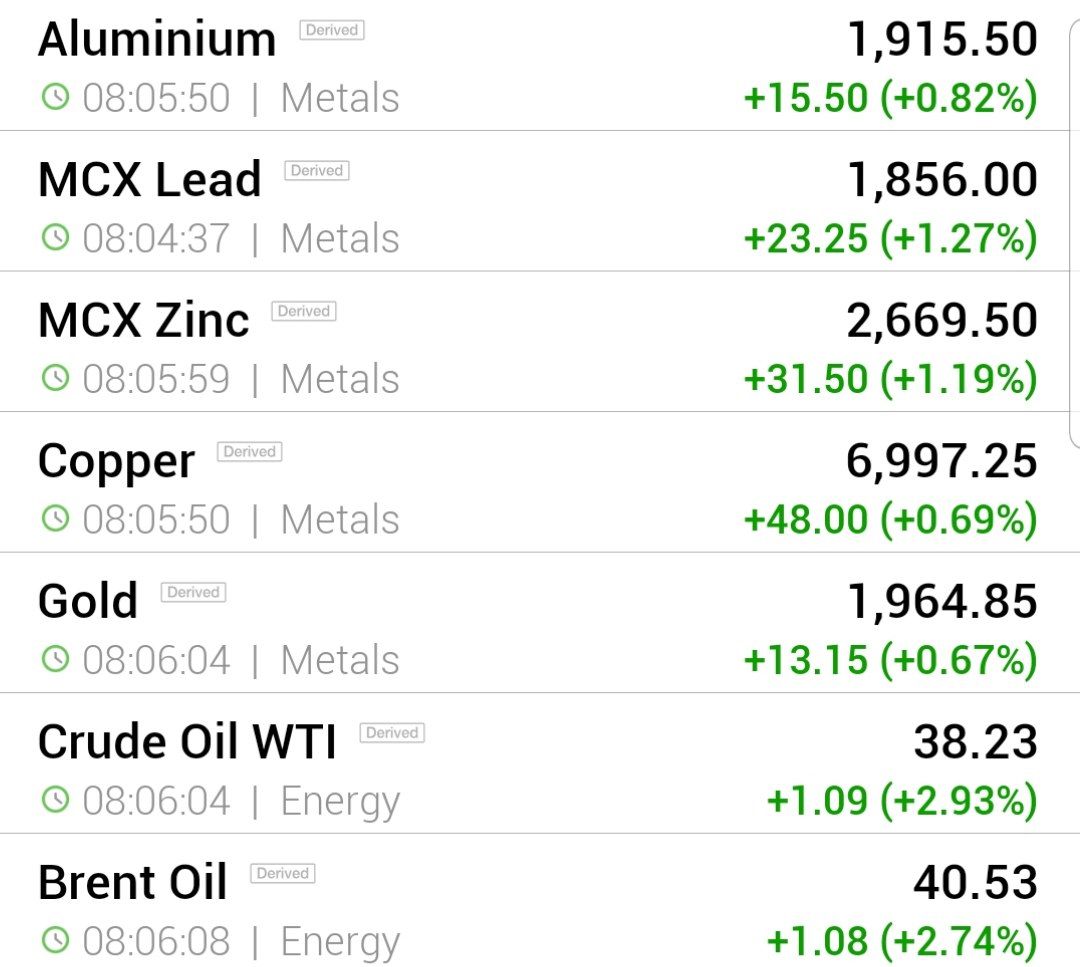Tap the Derived badge next to Aluminium

tap(331, 30)
